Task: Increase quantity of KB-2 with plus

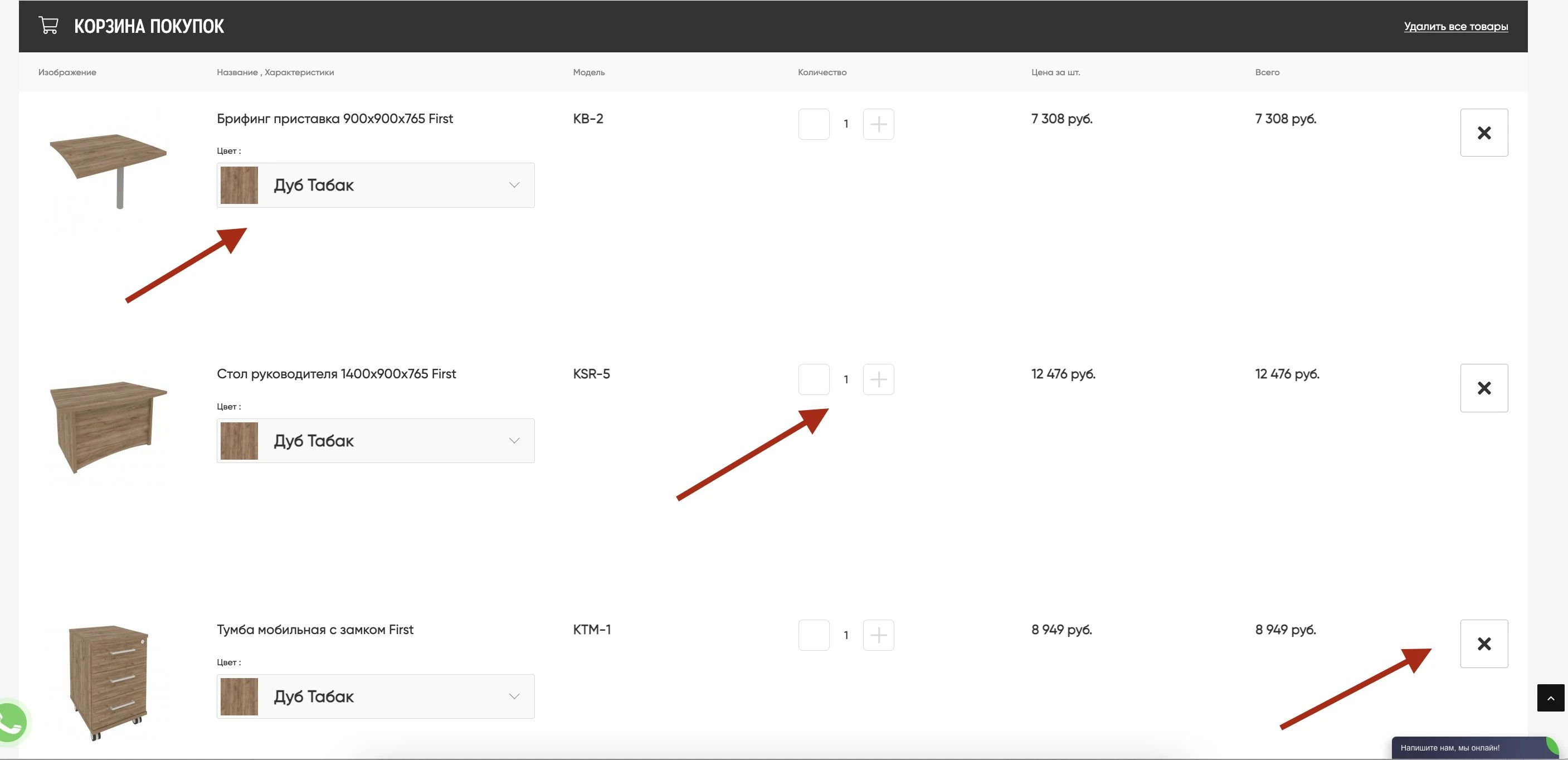Action: (x=878, y=124)
